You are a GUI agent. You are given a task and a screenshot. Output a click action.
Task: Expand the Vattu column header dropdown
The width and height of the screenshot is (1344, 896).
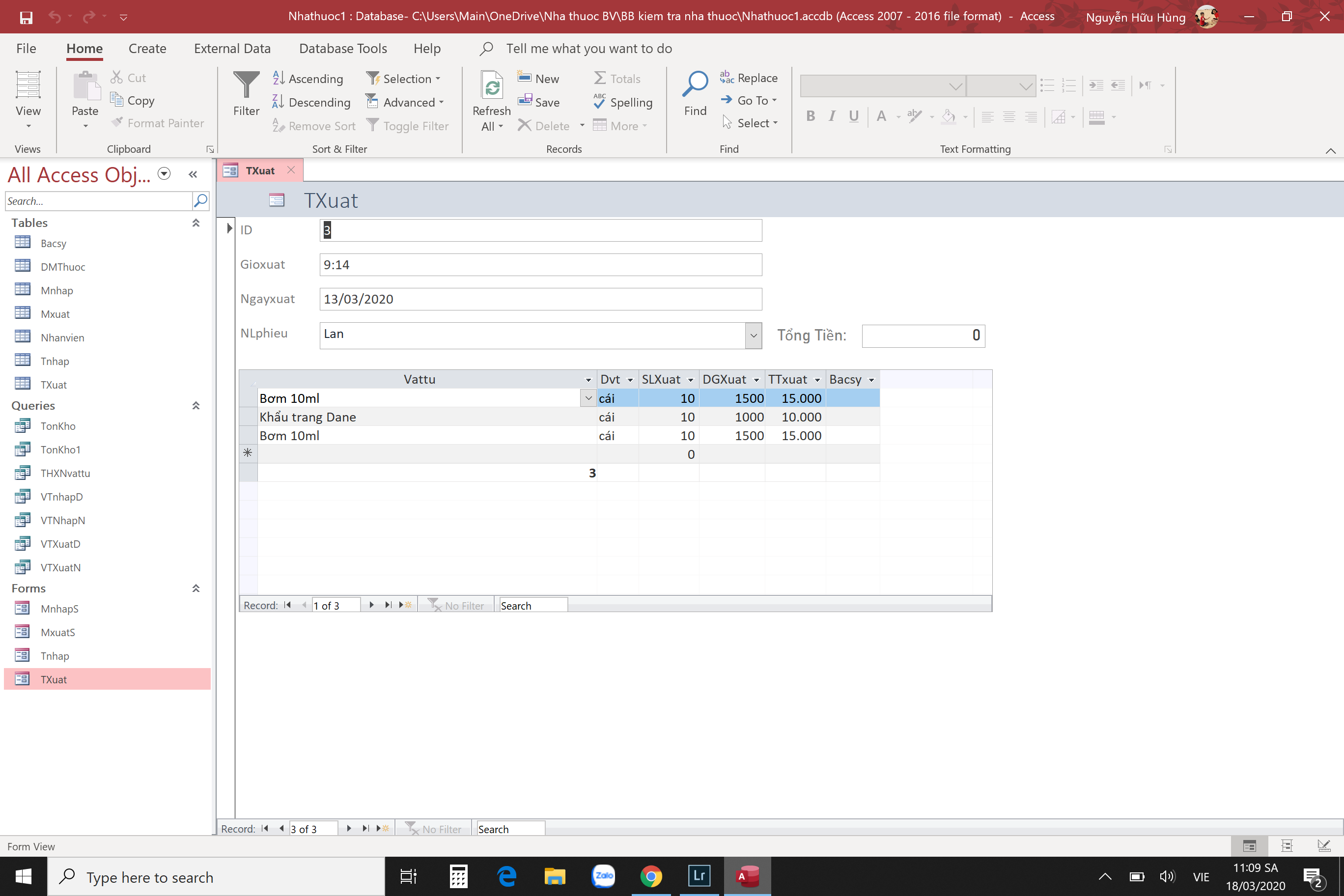pyautogui.click(x=588, y=380)
